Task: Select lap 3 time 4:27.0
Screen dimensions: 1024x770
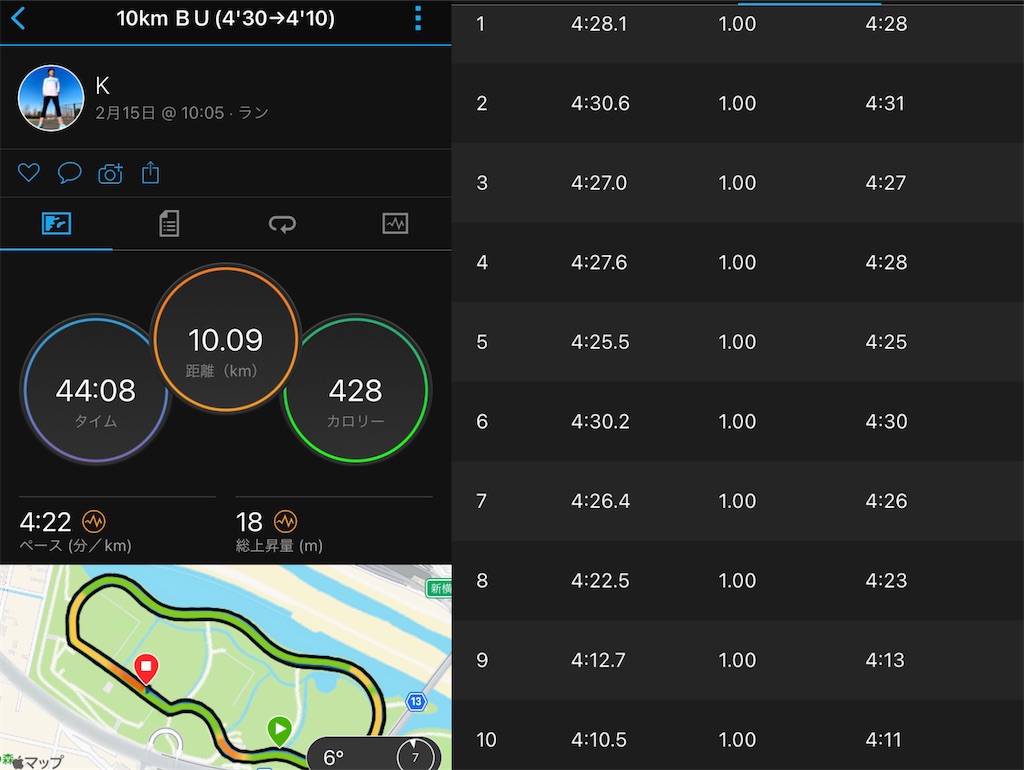Action: (x=599, y=183)
